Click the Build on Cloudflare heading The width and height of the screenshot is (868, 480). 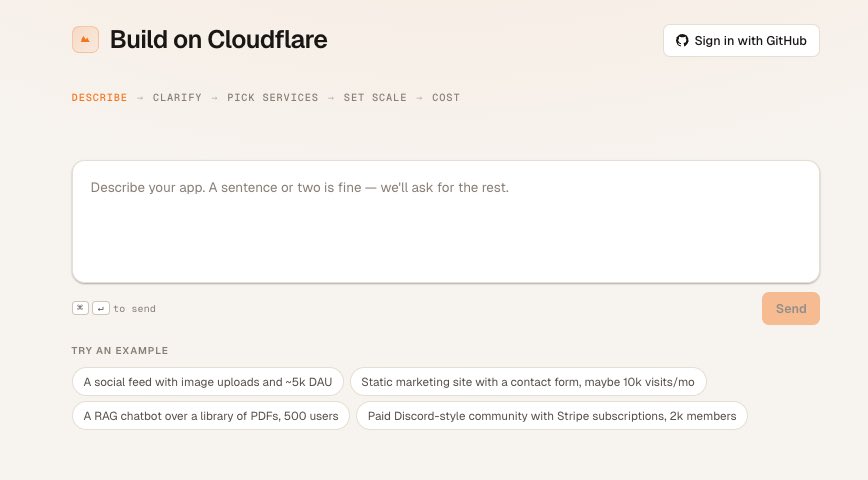[219, 40]
